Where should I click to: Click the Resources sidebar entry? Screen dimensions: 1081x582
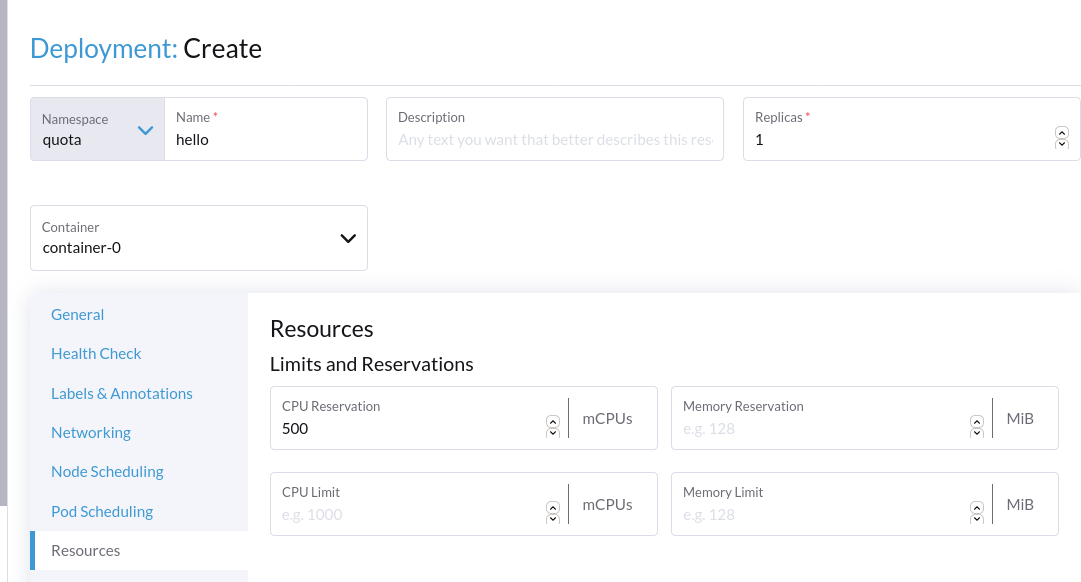click(x=86, y=550)
